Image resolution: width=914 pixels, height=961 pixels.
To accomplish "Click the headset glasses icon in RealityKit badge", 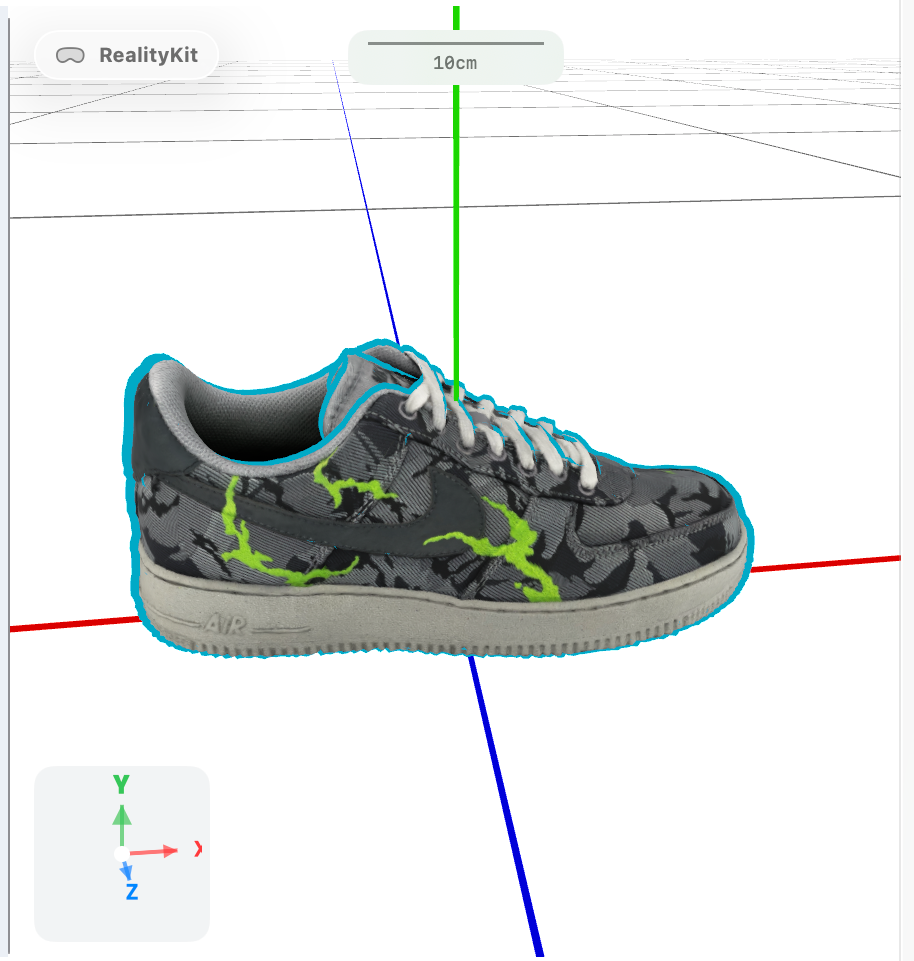I will click(71, 55).
